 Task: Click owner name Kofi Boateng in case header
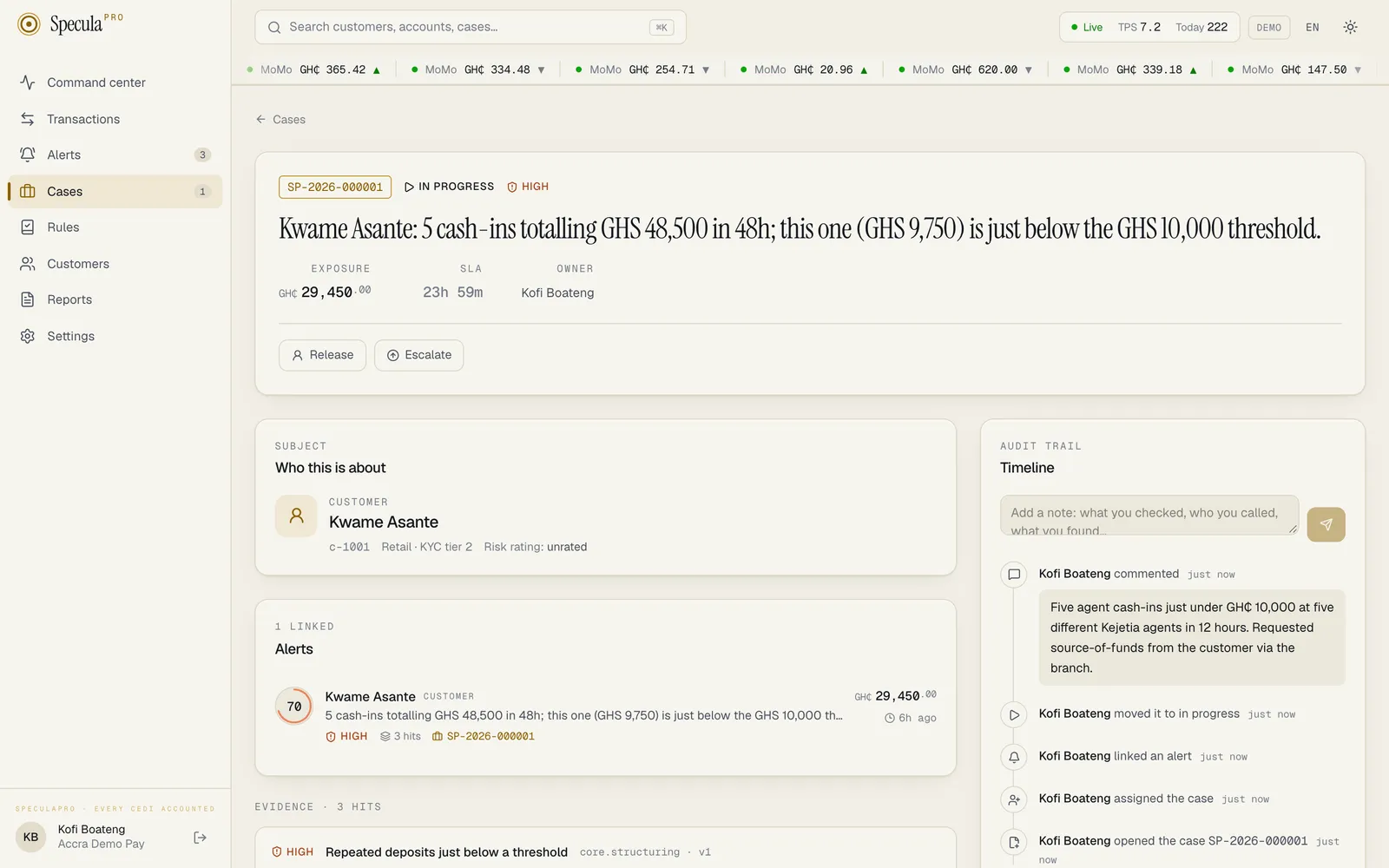pos(557,293)
